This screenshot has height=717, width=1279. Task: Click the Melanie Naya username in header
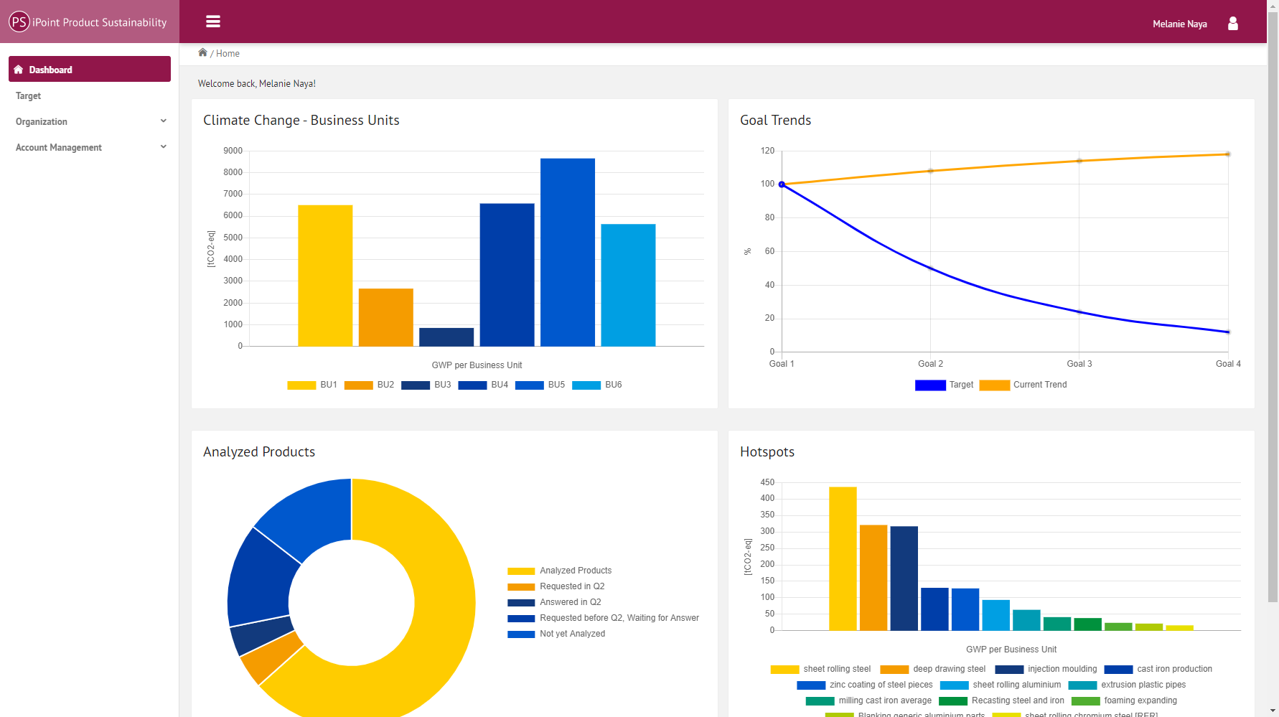pos(1179,24)
